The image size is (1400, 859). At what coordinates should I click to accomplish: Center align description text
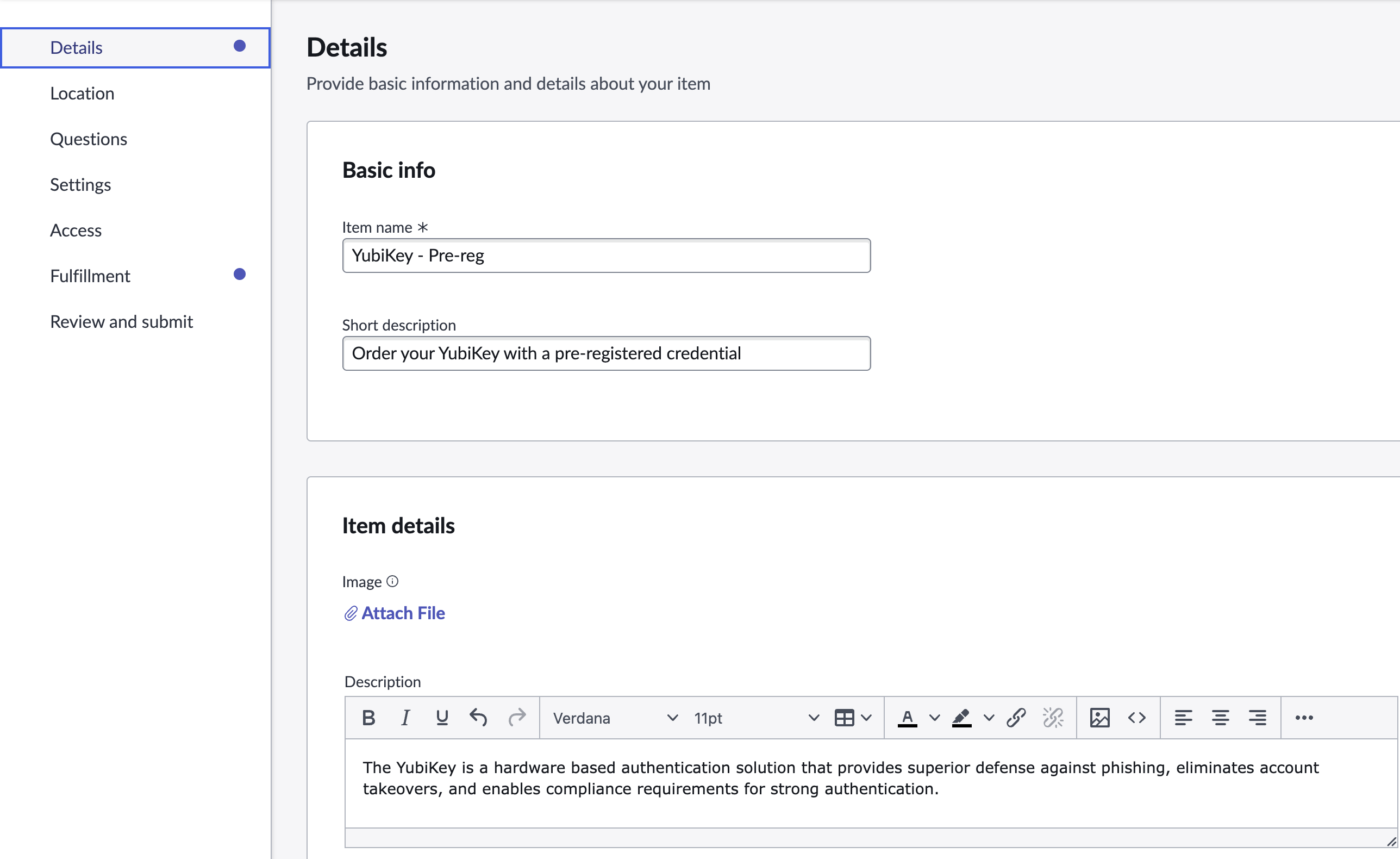[1221, 718]
